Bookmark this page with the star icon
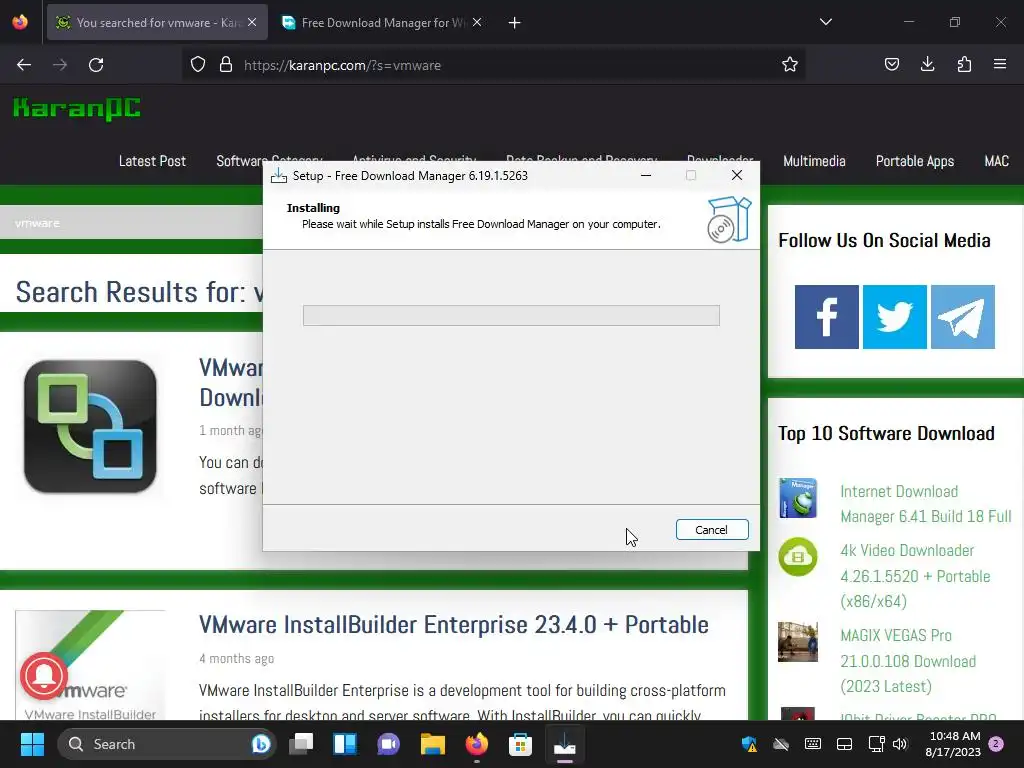The width and height of the screenshot is (1024, 768). pyautogui.click(x=790, y=65)
